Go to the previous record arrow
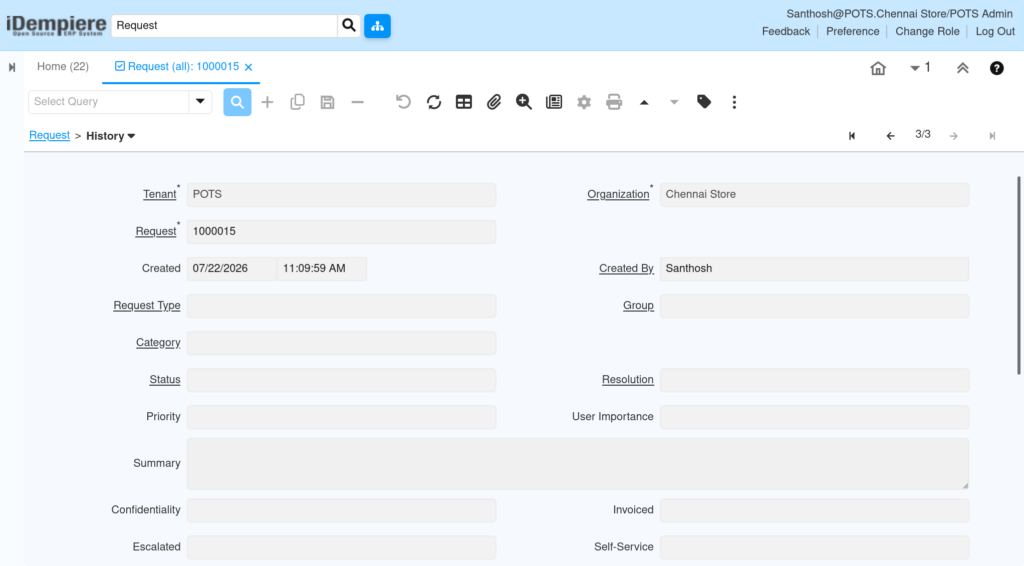This screenshot has width=1024, height=566. point(890,136)
